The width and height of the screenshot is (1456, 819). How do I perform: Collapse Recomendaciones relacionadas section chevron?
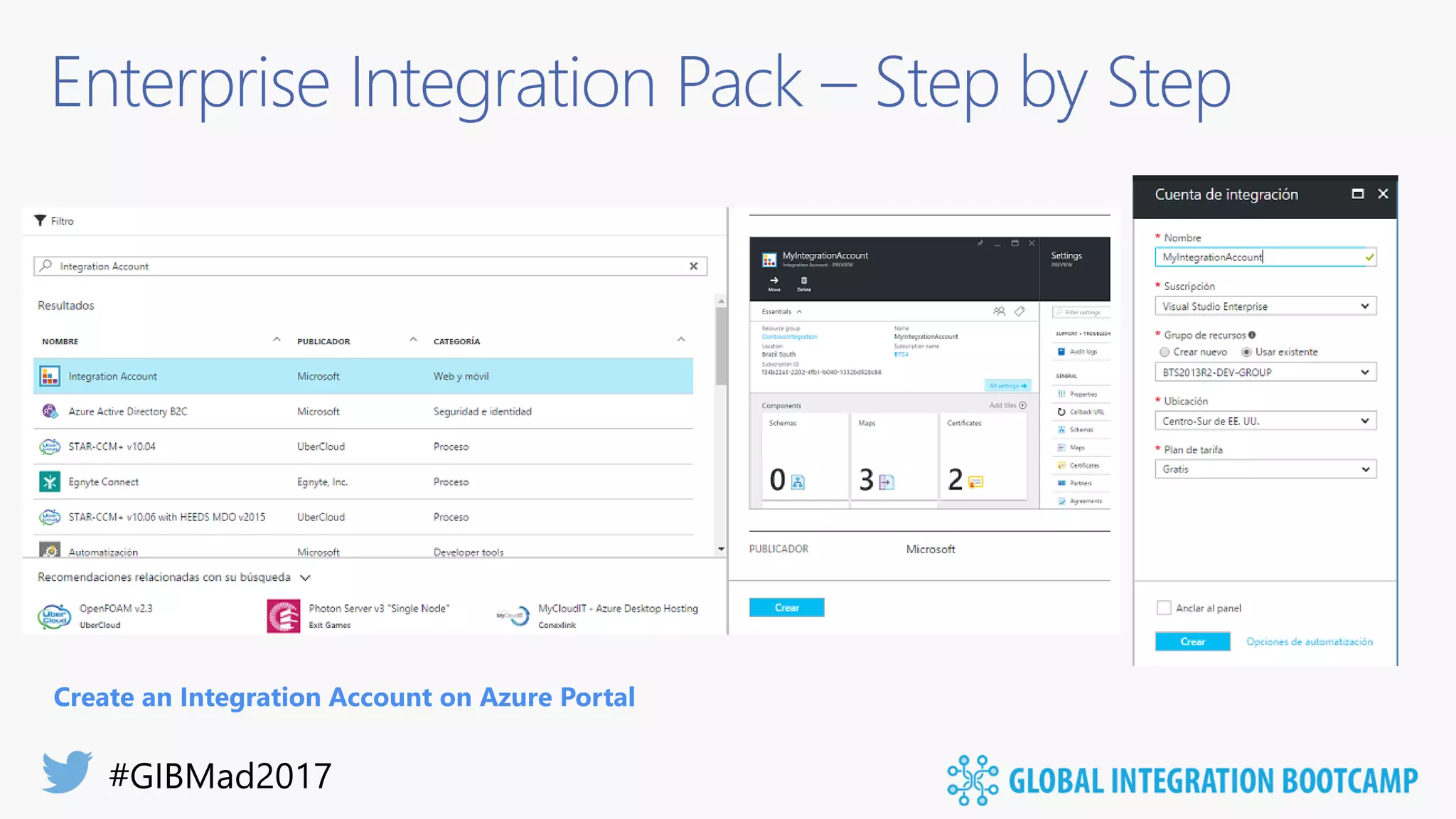click(306, 578)
